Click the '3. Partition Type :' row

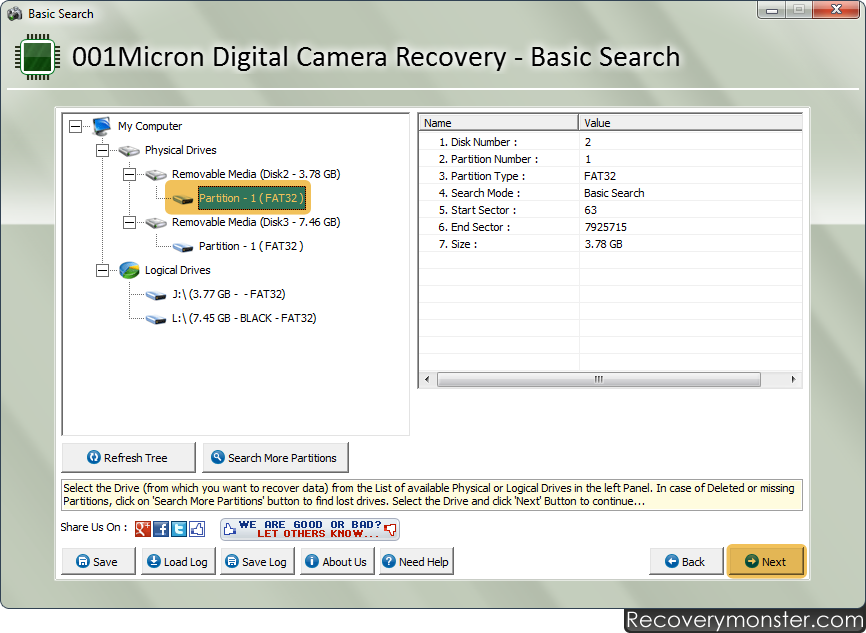pos(610,176)
